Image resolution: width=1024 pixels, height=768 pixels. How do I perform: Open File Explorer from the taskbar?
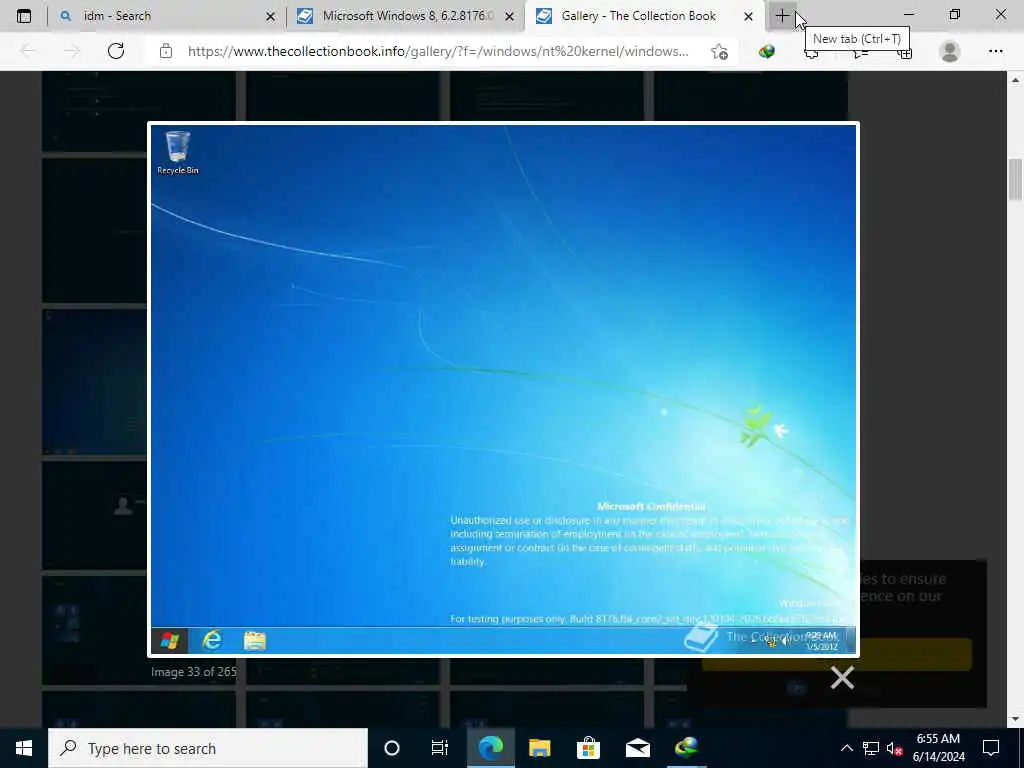point(539,748)
